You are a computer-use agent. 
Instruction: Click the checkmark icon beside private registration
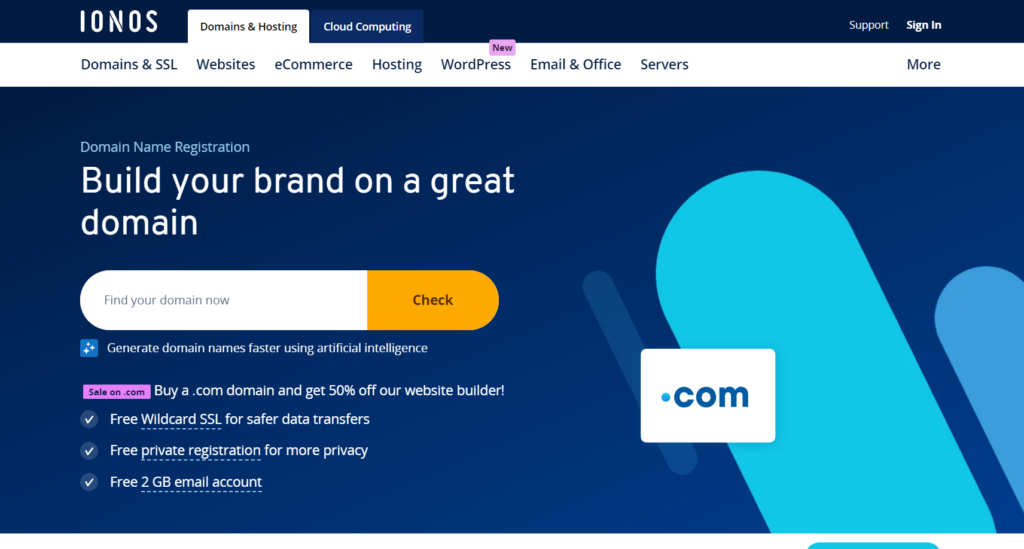tap(89, 450)
